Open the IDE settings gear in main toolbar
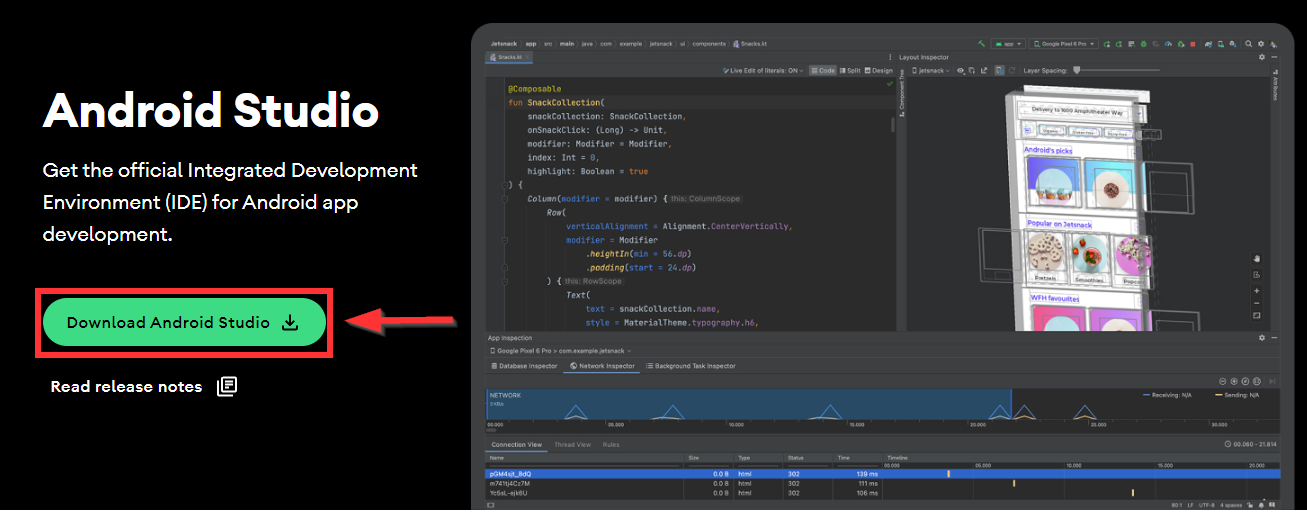This screenshot has width=1307, height=522. point(1262,44)
